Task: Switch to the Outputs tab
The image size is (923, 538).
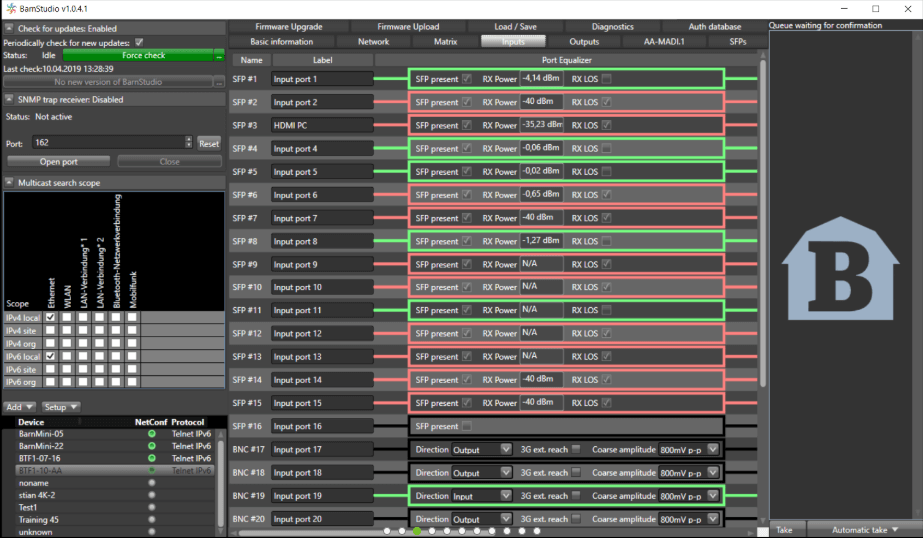Action: click(x=584, y=42)
